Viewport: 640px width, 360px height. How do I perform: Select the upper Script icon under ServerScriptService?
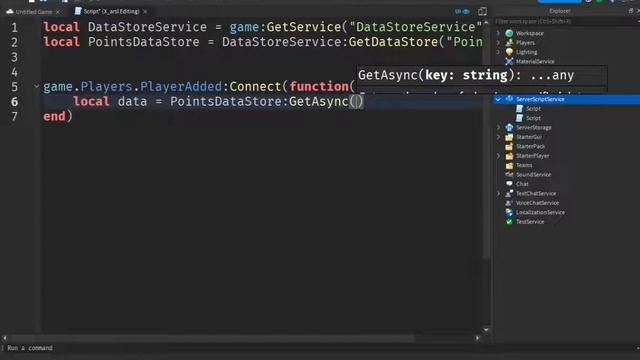pos(519,109)
